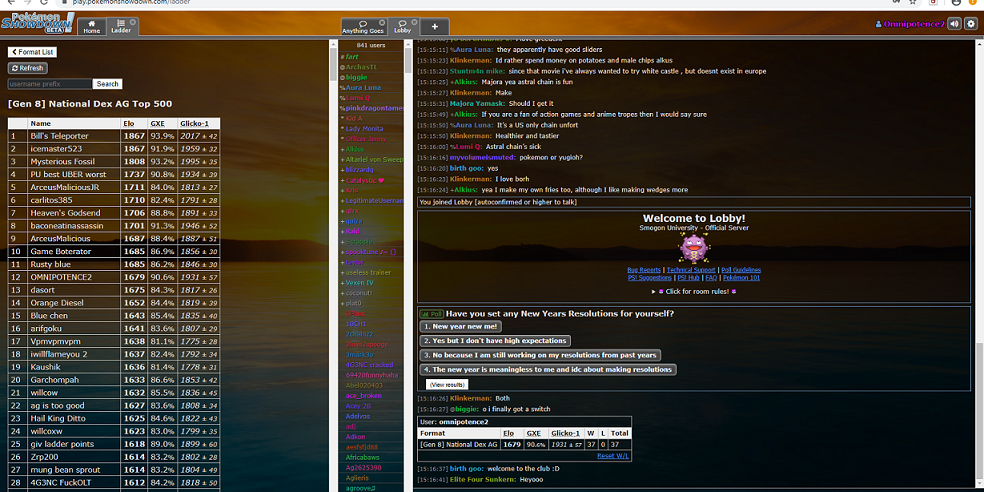This screenshot has height=492, width=984.
Task: Open user Africabaws in user list
Action: [363, 457]
